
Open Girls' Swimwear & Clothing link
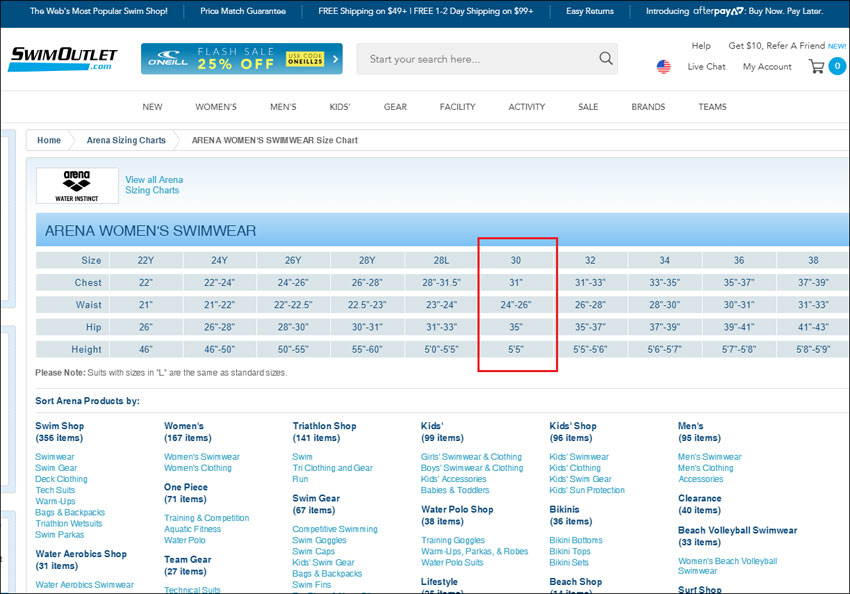472,457
